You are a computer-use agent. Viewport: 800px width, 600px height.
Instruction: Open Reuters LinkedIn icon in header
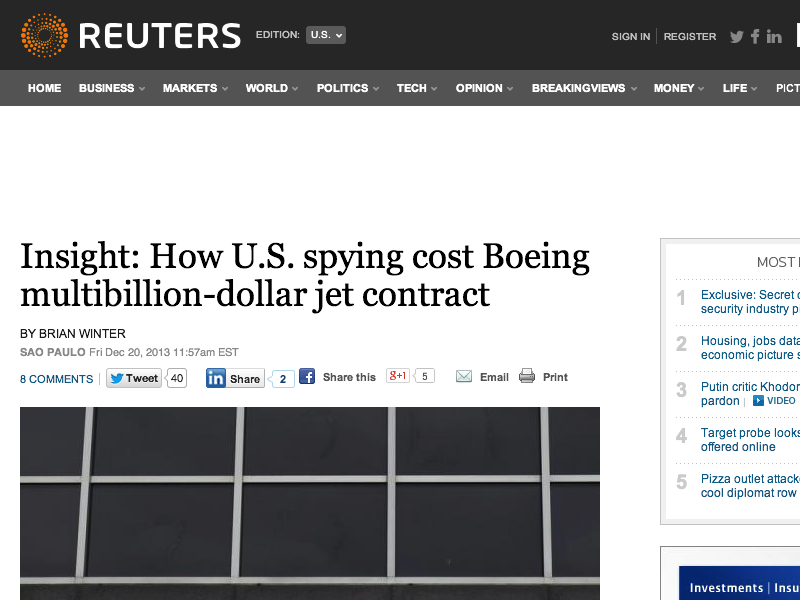coord(774,36)
